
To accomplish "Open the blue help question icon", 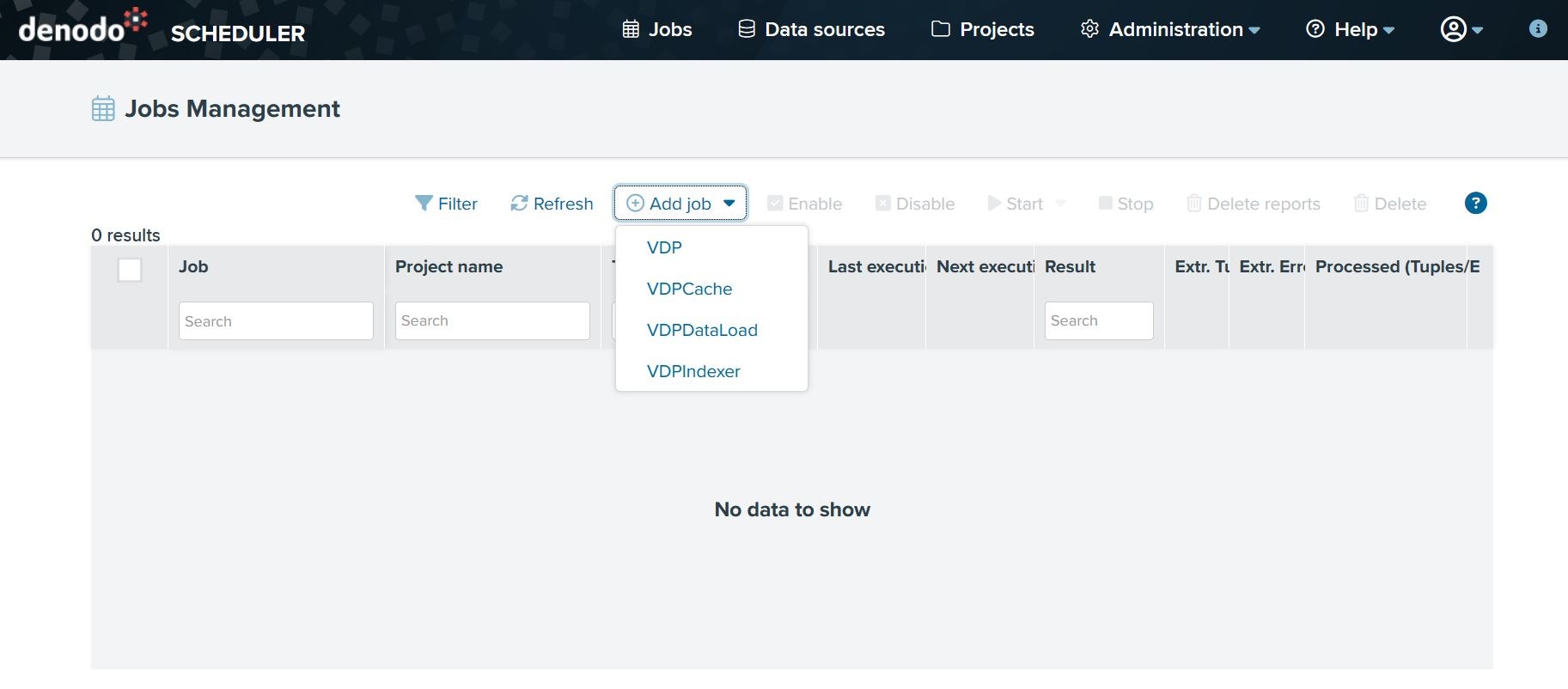I will [x=1475, y=203].
